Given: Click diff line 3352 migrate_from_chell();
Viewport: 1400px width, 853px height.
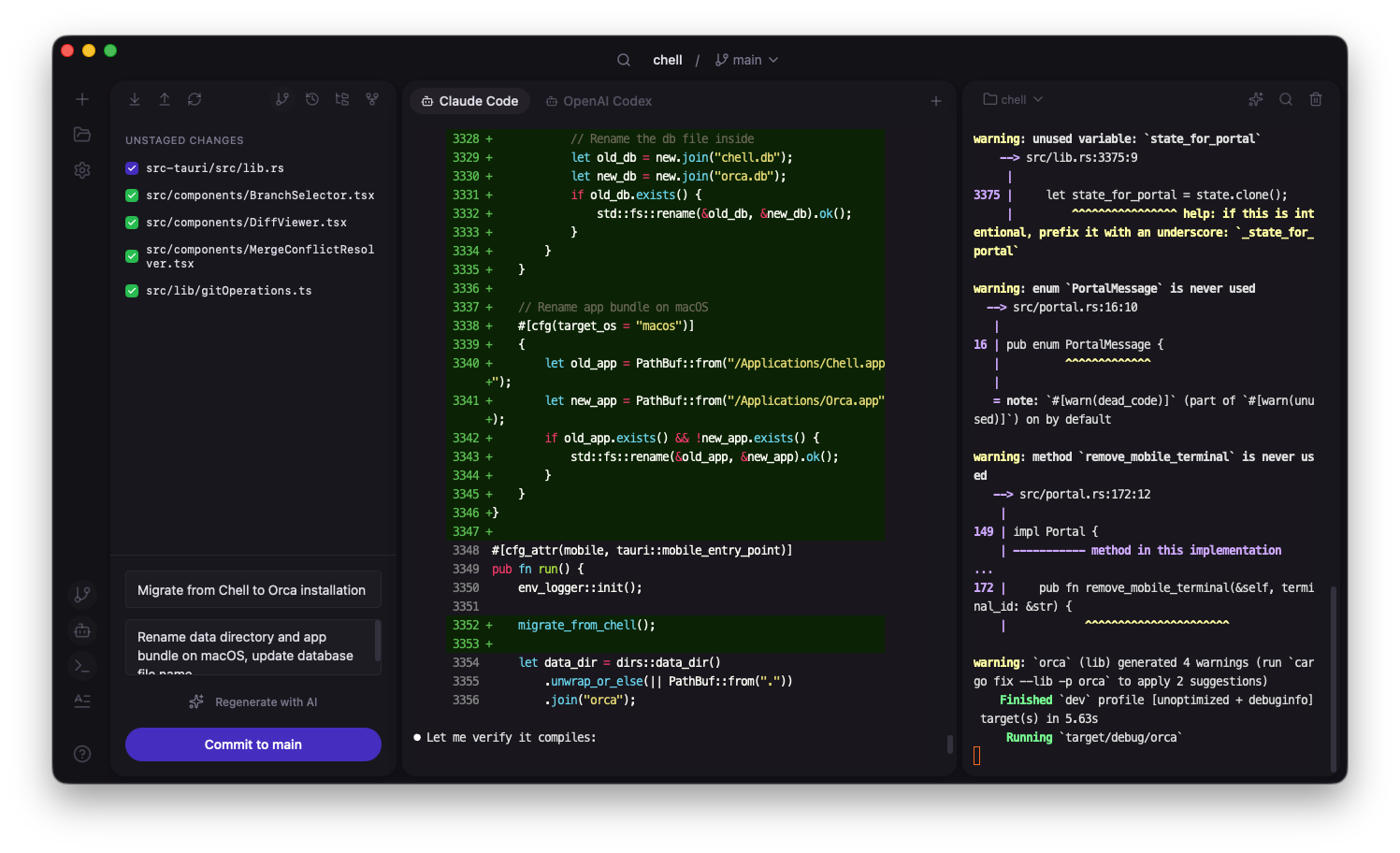Looking at the screenshot, I should [x=666, y=625].
